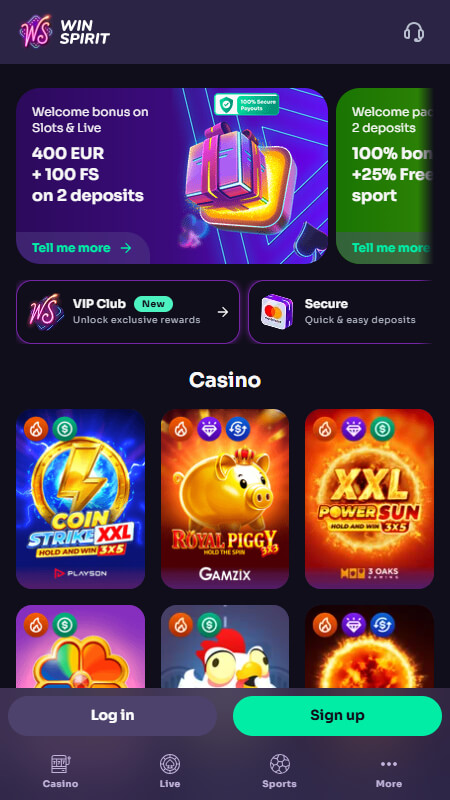
Task: Open Tell me more on the green sport banner
Action: coord(389,248)
